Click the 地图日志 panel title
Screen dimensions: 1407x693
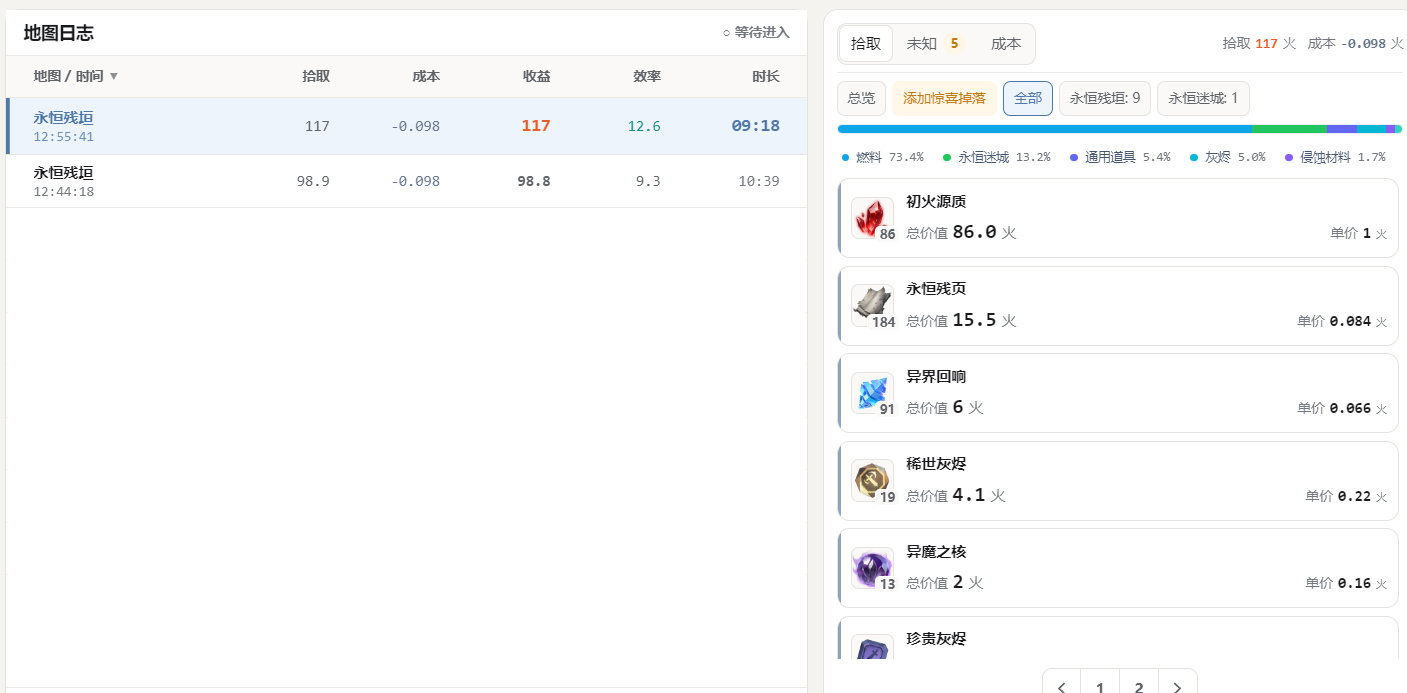[58, 33]
